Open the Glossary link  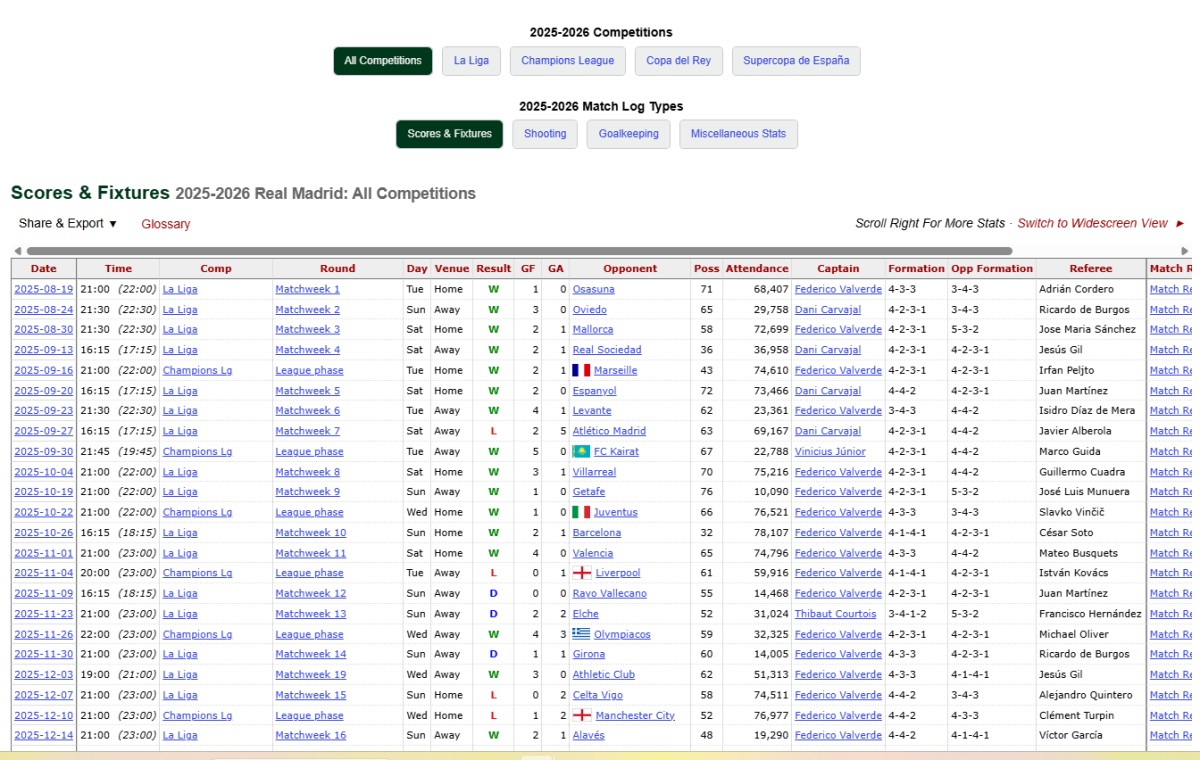tap(166, 224)
